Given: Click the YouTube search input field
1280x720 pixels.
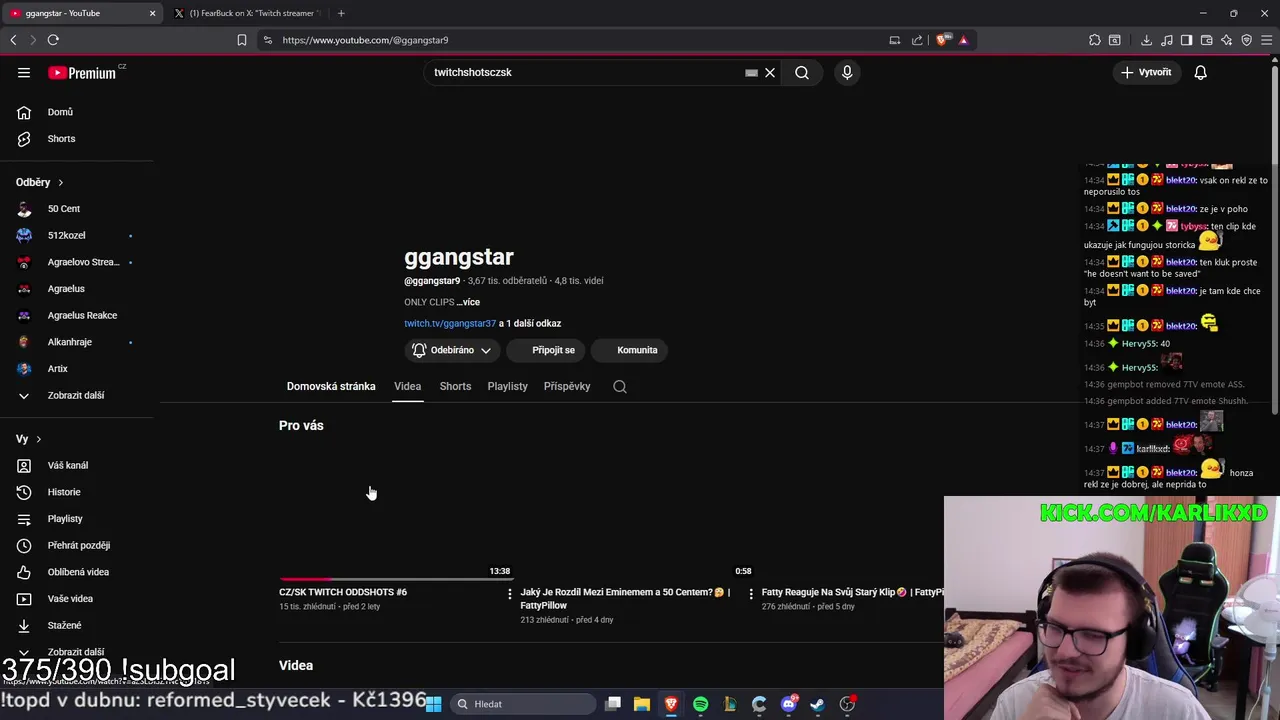Looking at the screenshot, I should (585, 72).
